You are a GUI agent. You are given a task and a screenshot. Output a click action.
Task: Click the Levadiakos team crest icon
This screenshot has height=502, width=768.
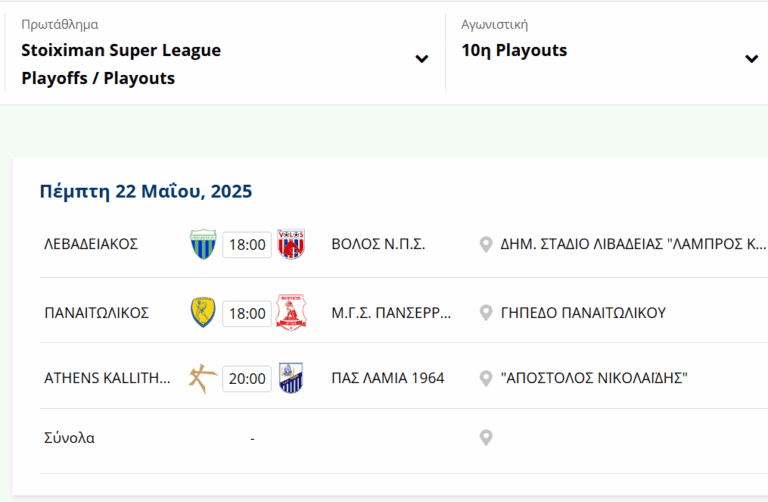click(203, 244)
